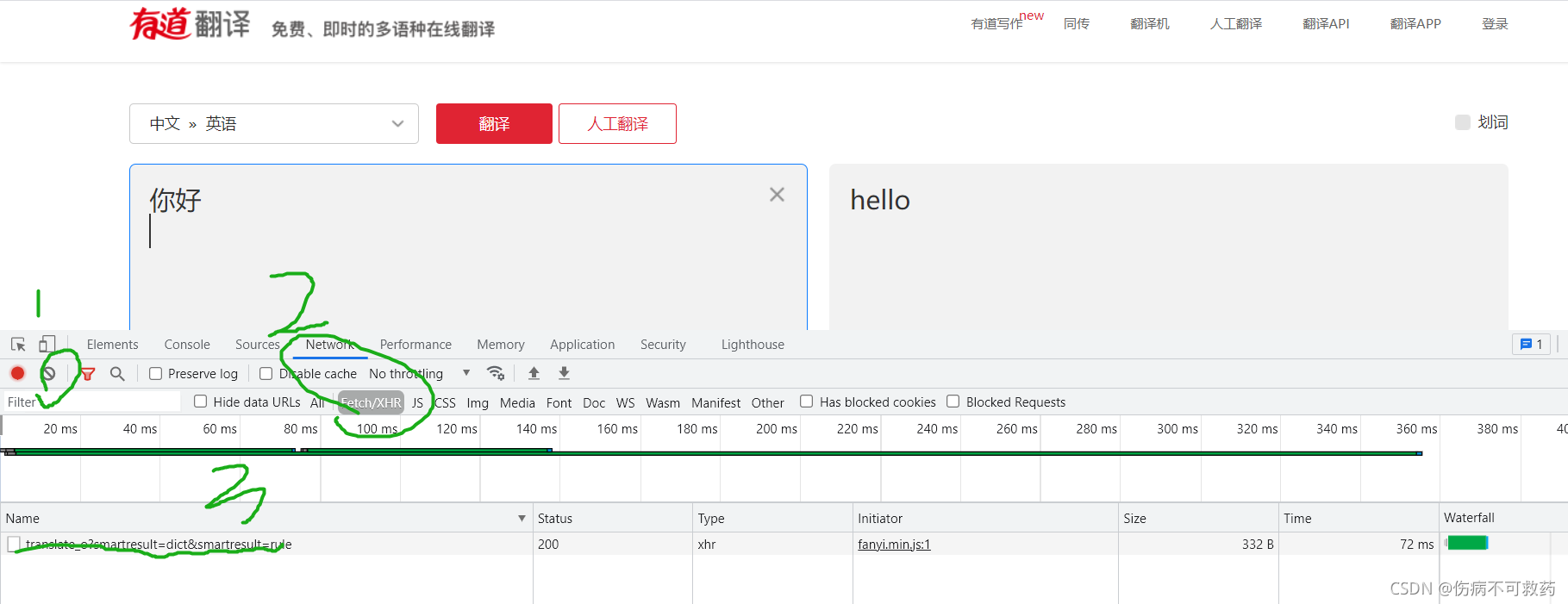Open the 中文 » 英语 language dropdown
1568x604 pixels.
(274, 123)
